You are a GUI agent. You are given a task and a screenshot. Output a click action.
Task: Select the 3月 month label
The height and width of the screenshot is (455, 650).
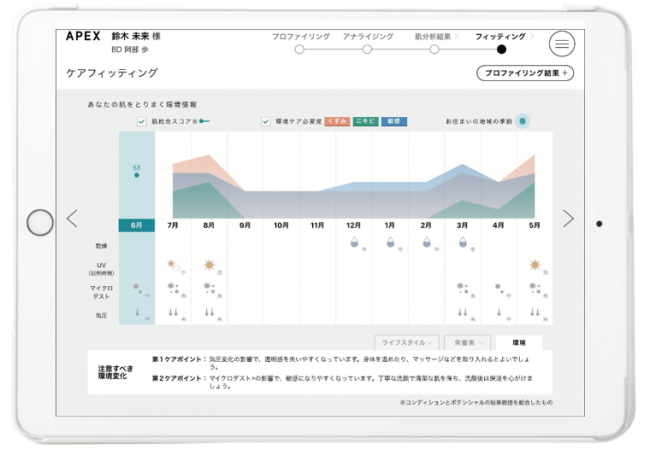tap(462, 225)
